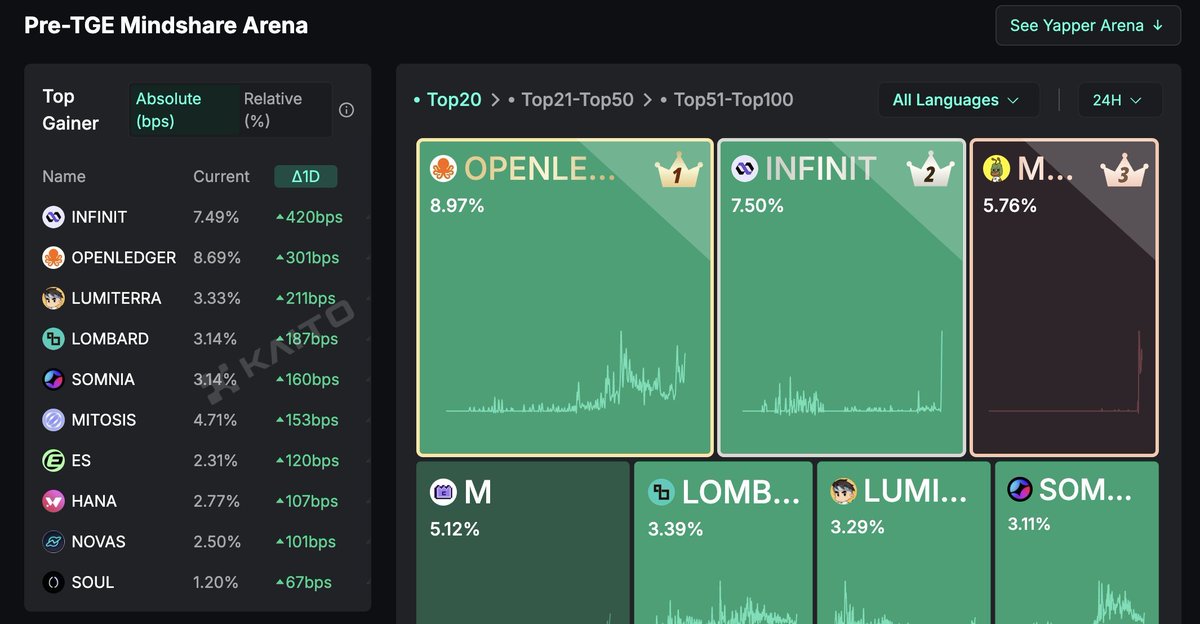Click the icon on the 5.12% M tile
1200x624 pixels.
click(x=443, y=492)
